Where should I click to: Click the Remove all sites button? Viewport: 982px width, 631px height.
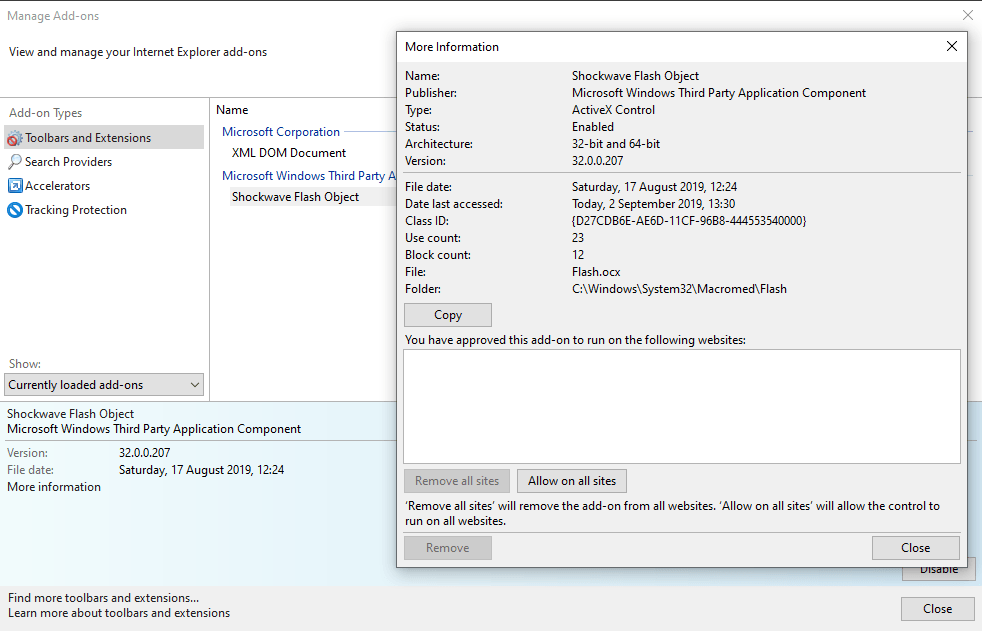(457, 481)
